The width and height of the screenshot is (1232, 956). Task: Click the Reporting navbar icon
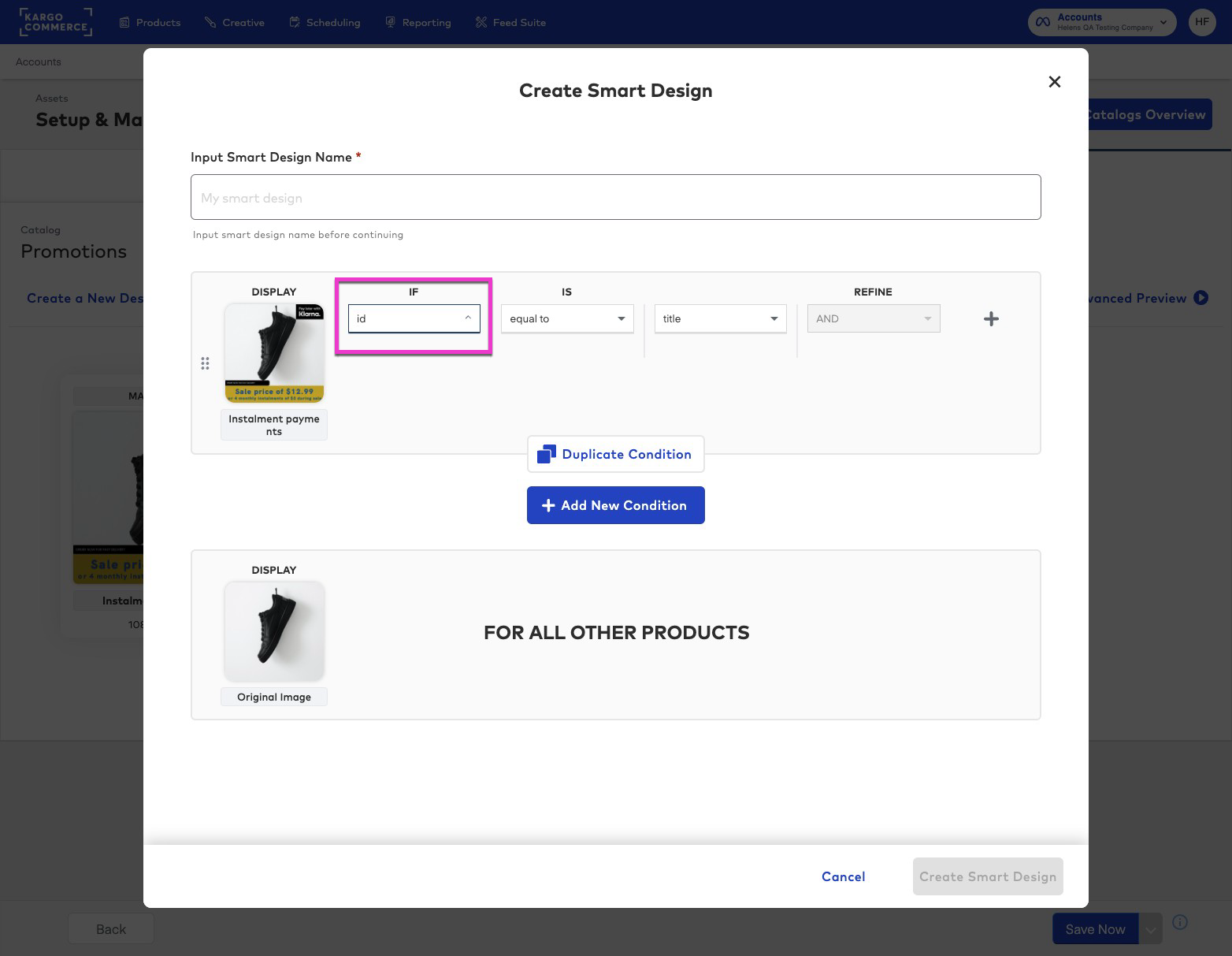390,22
